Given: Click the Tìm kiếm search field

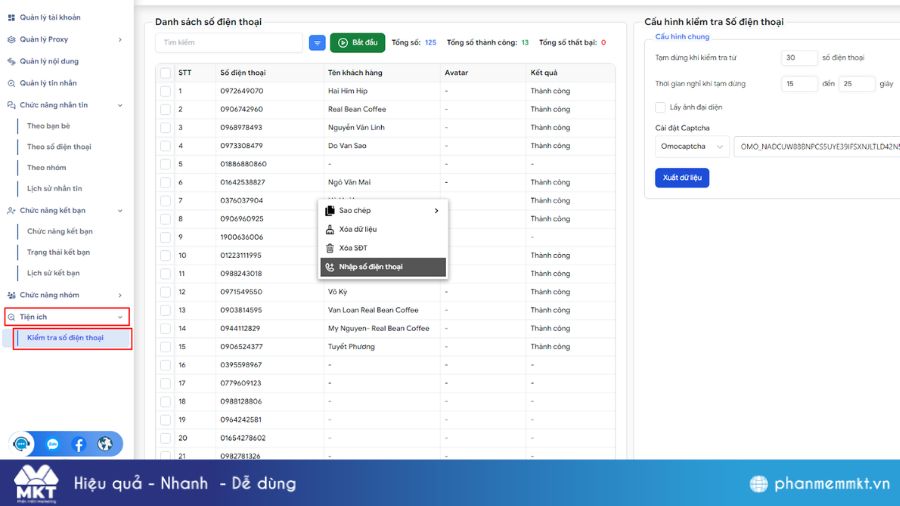Looking at the screenshot, I should point(228,42).
